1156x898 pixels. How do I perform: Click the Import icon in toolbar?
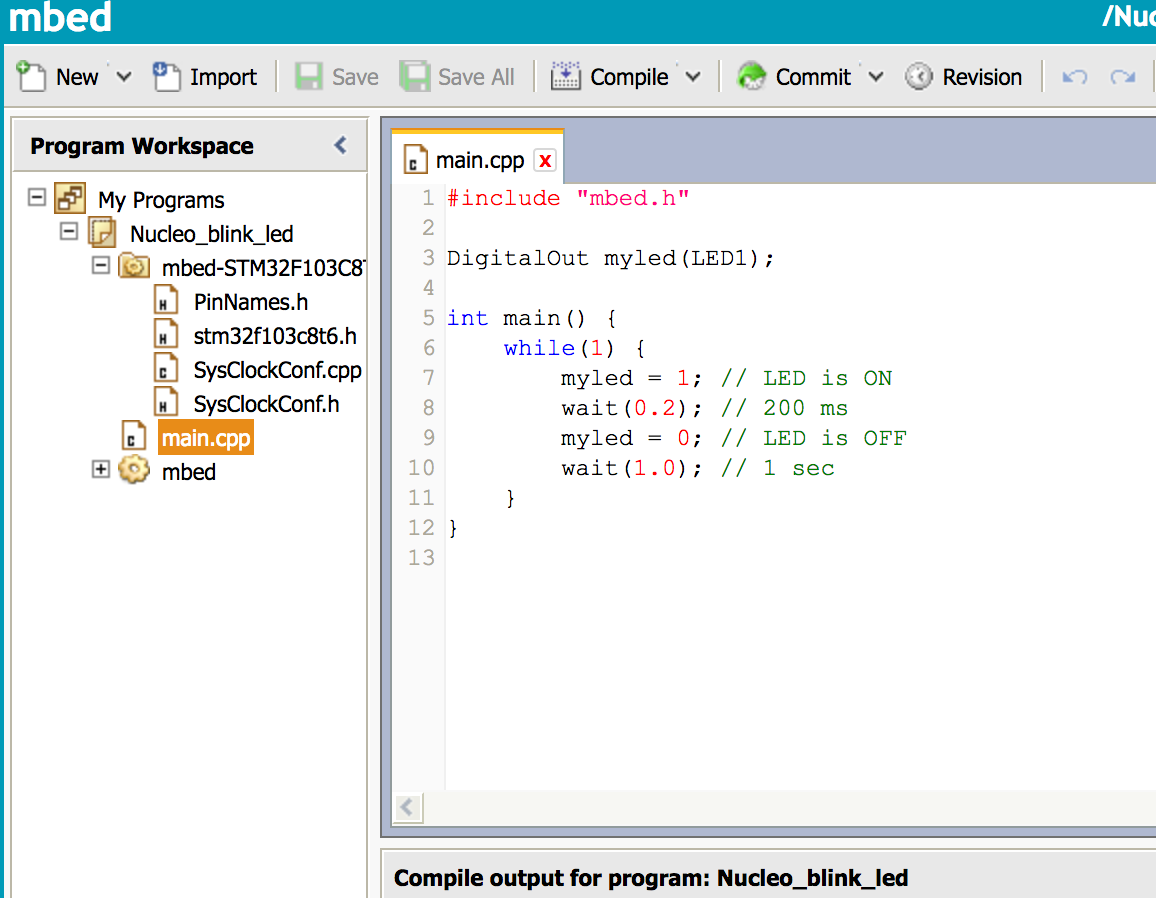click(166, 75)
